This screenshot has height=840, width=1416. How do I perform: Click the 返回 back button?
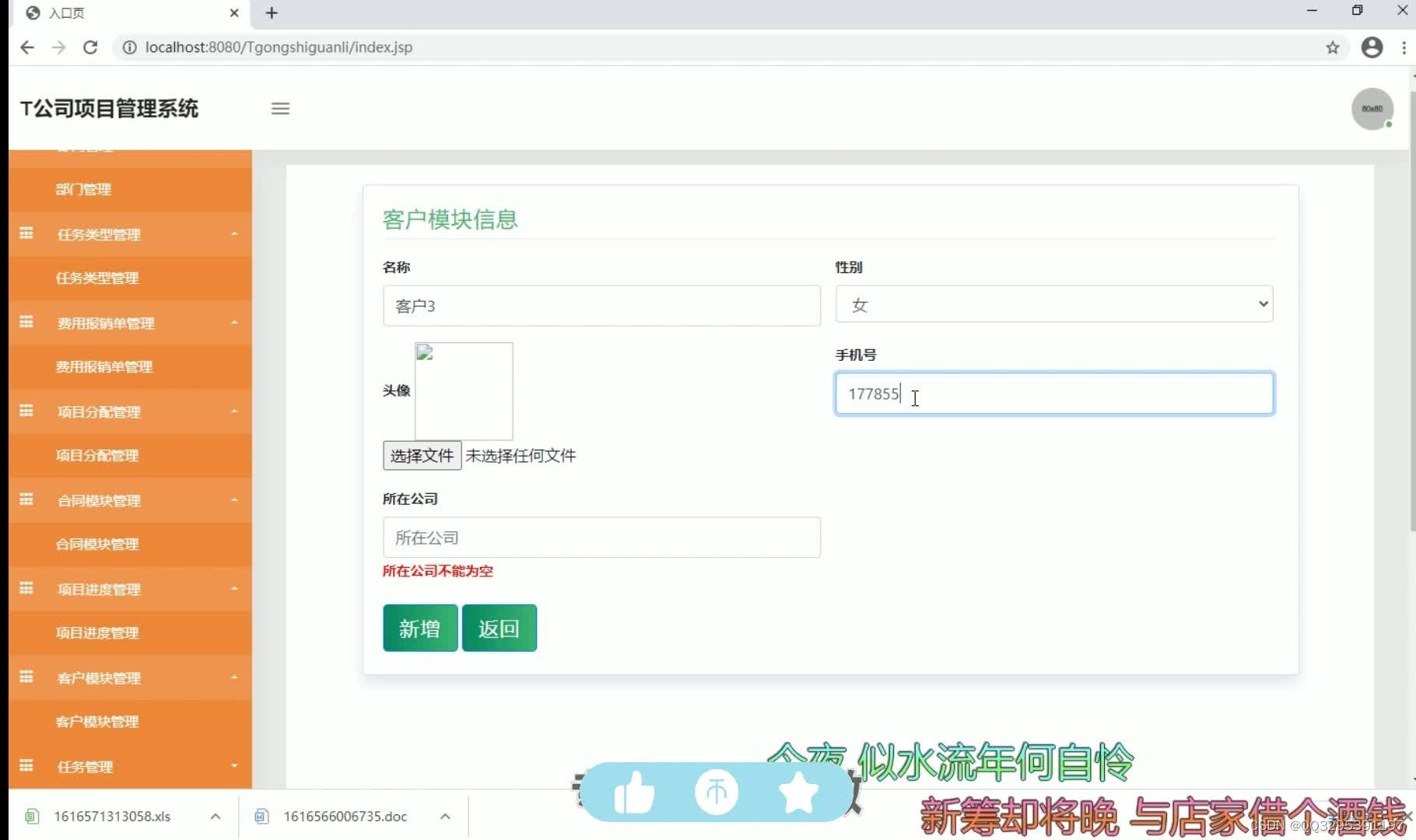[499, 628]
